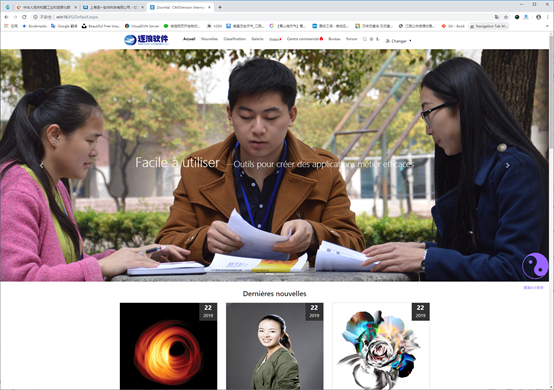Viewport: 554px width, 390px height.
Task: Click the purple yin-yang floating icon
Action: point(535,265)
